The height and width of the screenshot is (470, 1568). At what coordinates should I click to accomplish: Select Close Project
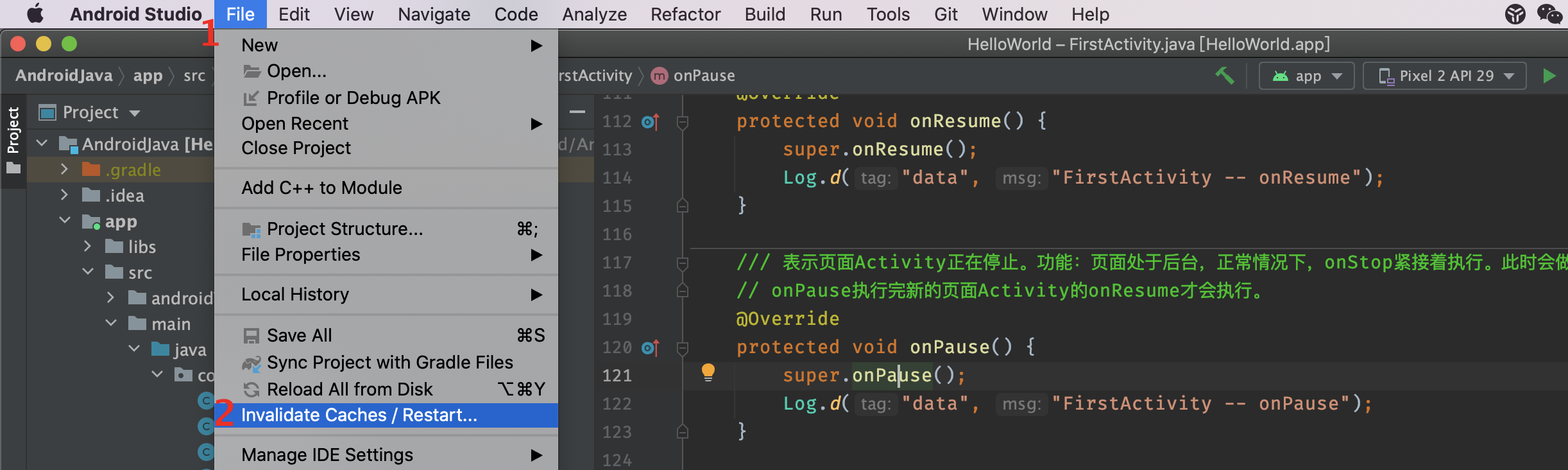pos(386,148)
